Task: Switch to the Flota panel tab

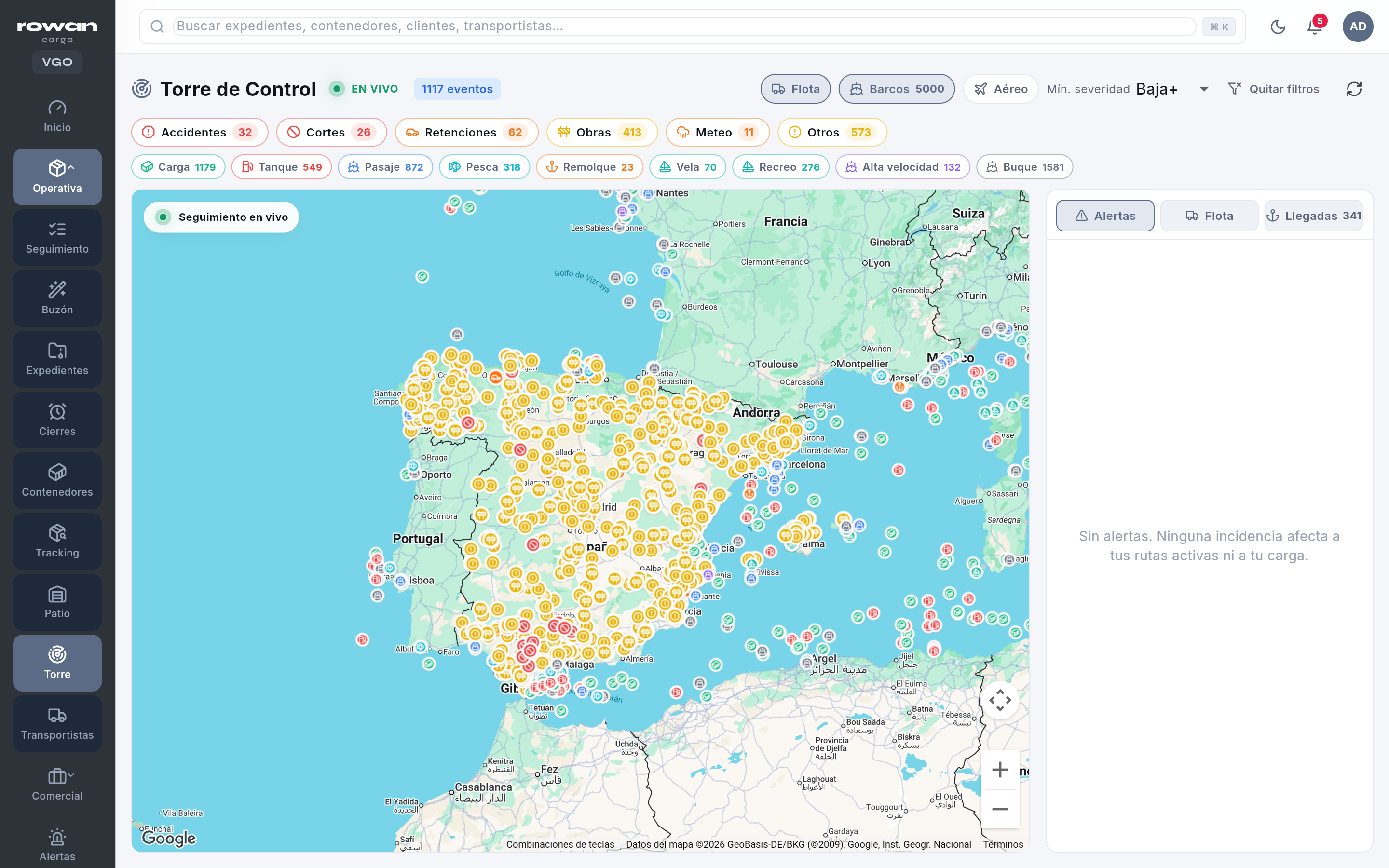Action: click(x=1210, y=216)
